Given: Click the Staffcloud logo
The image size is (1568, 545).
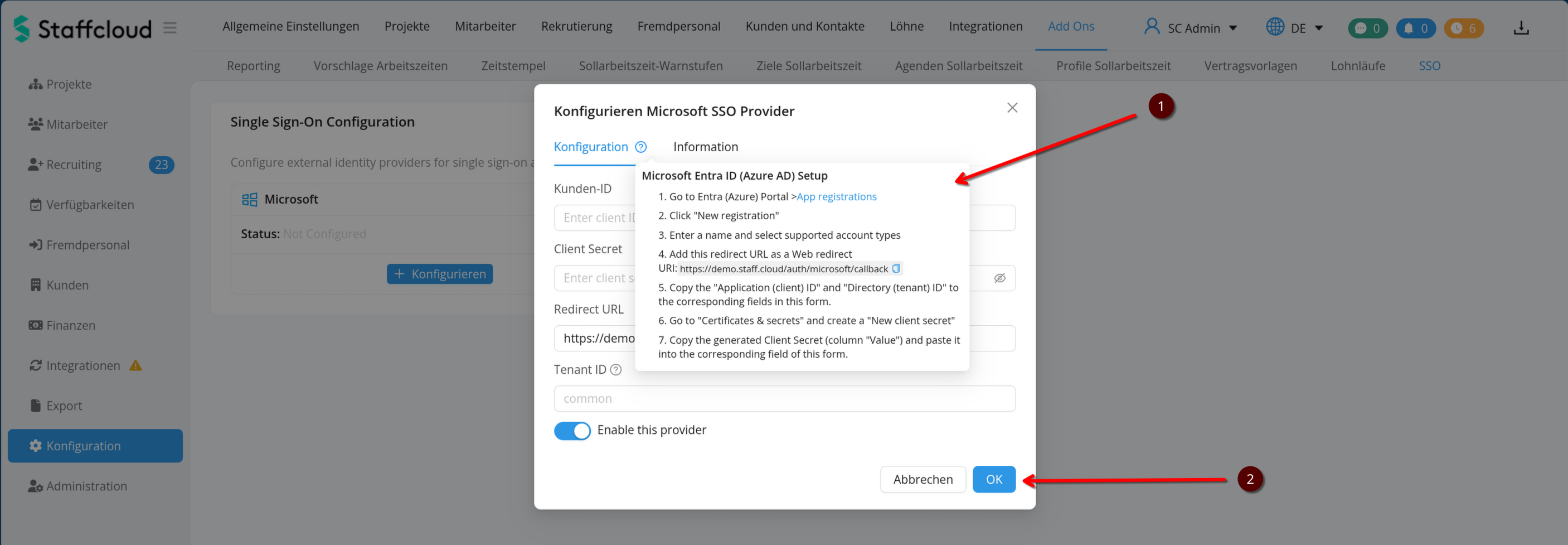Looking at the screenshot, I should pyautogui.click(x=82, y=28).
